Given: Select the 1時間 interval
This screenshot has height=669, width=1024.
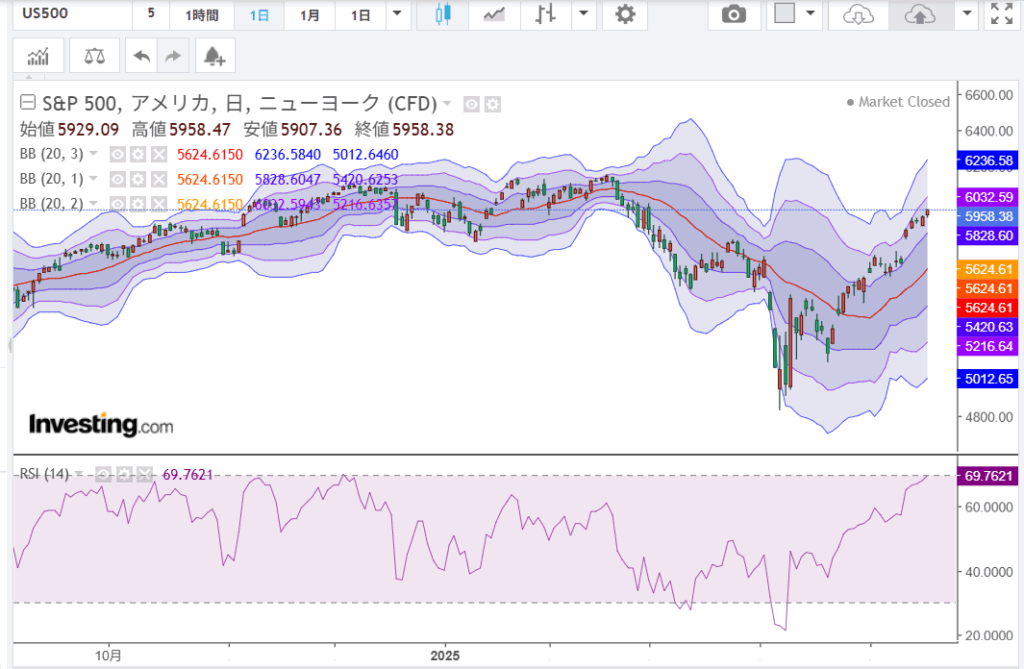Looking at the screenshot, I should tap(202, 14).
